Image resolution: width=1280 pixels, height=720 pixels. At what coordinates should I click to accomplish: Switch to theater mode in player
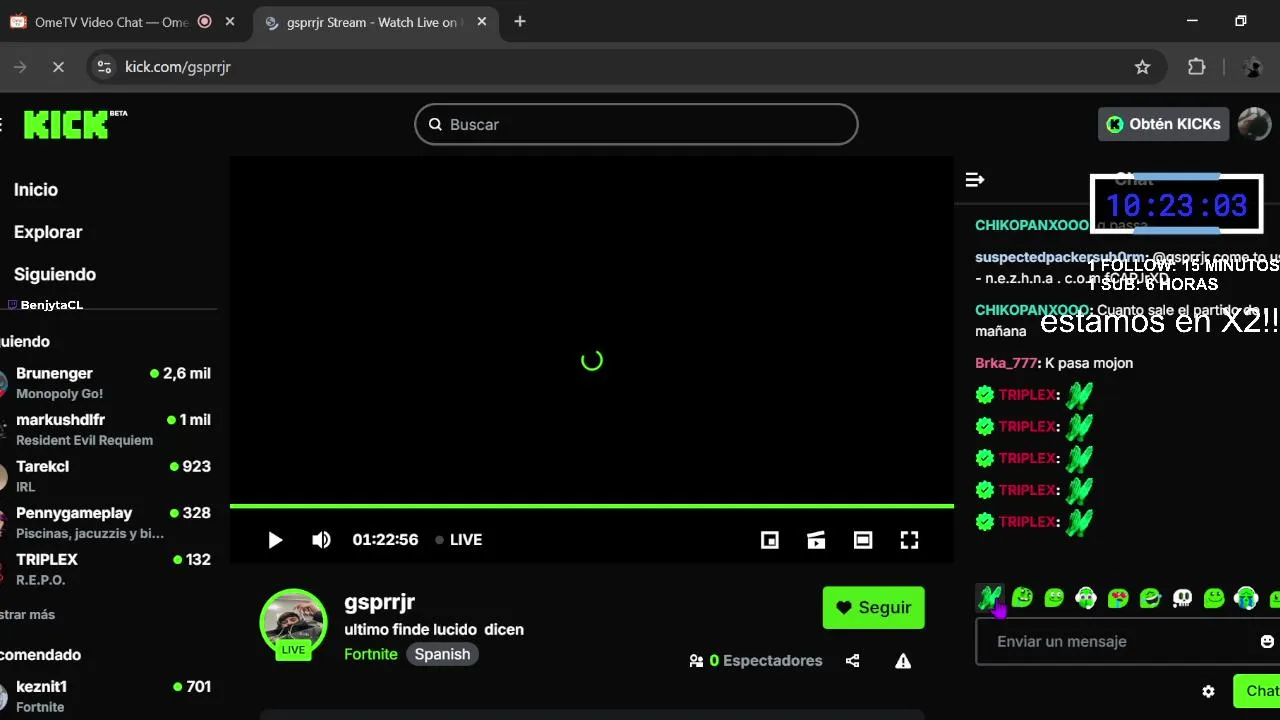pyautogui.click(x=863, y=540)
